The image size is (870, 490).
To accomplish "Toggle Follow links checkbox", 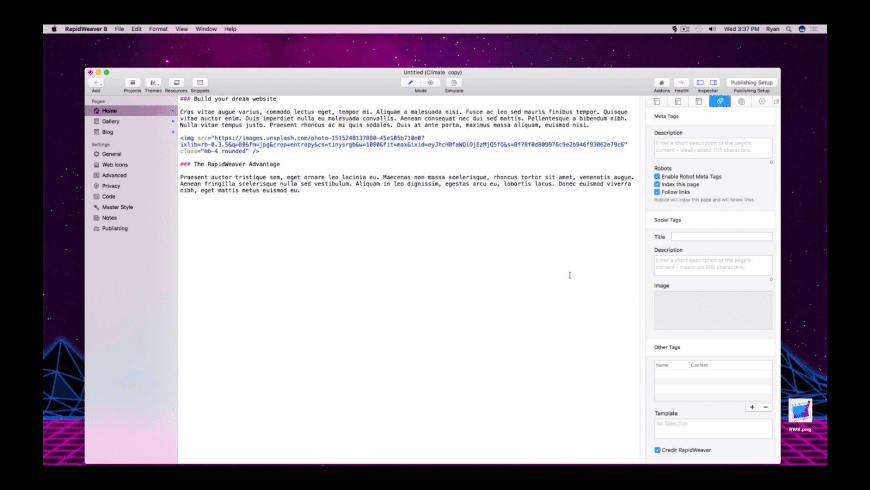I will (657, 192).
